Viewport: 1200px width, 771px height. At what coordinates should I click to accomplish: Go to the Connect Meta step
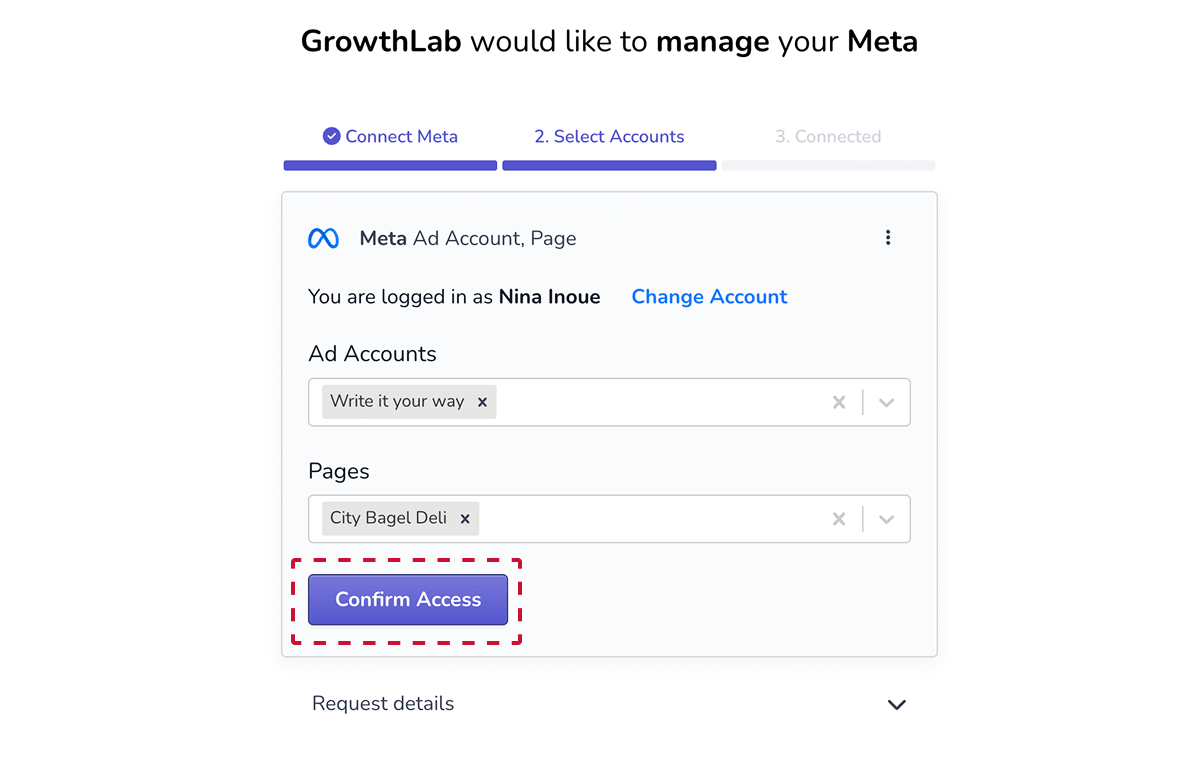(x=401, y=137)
